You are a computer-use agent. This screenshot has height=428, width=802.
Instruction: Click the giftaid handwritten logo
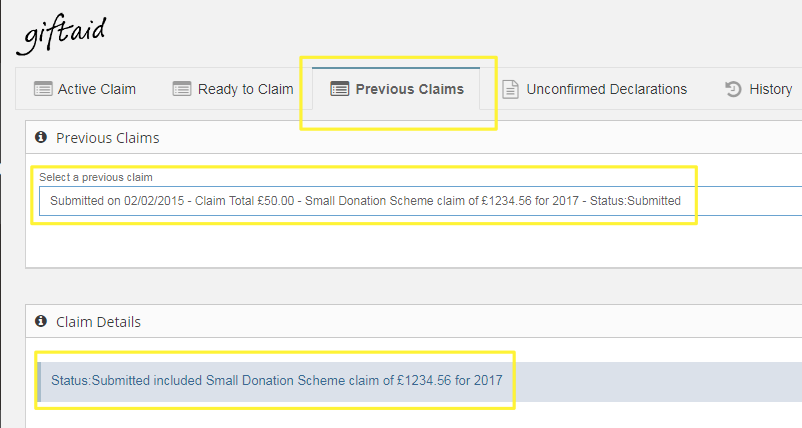pyautogui.click(x=61, y=35)
